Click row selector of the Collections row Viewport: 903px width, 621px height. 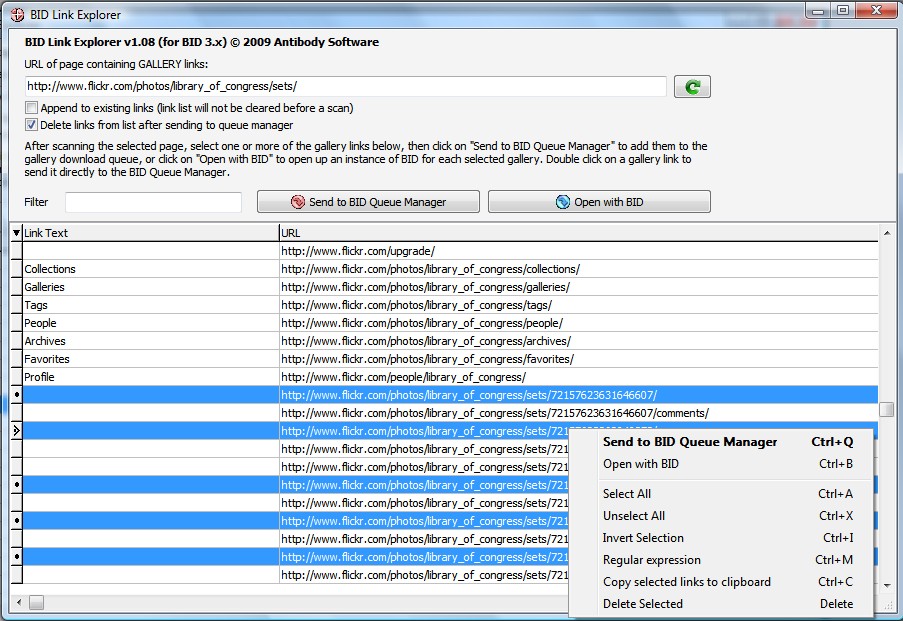pyautogui.click(x=16, y=269)
